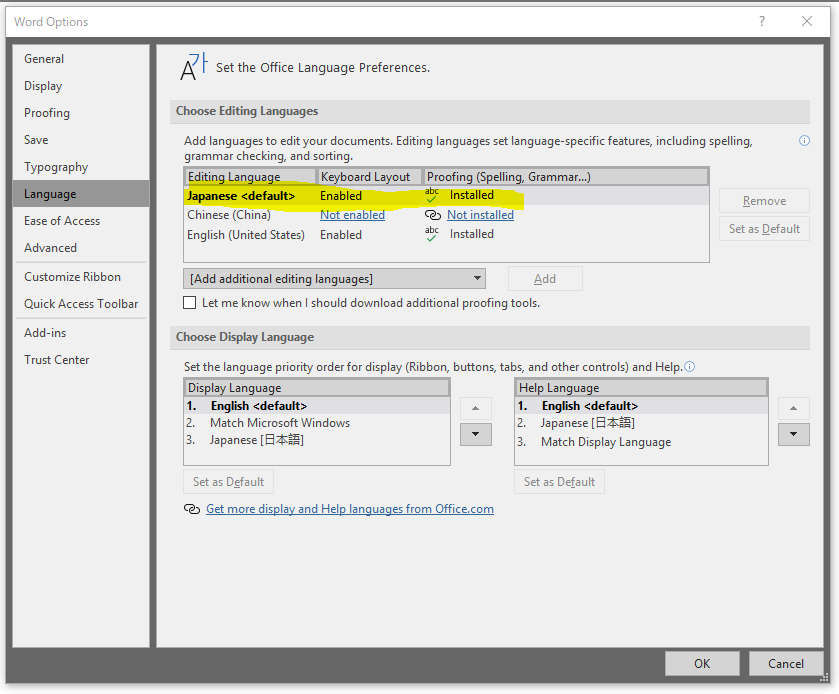This screenshot has height=694, width=839.
Task: Select Match Microsoft Windows in Display Language list
Action: (317, 423)
